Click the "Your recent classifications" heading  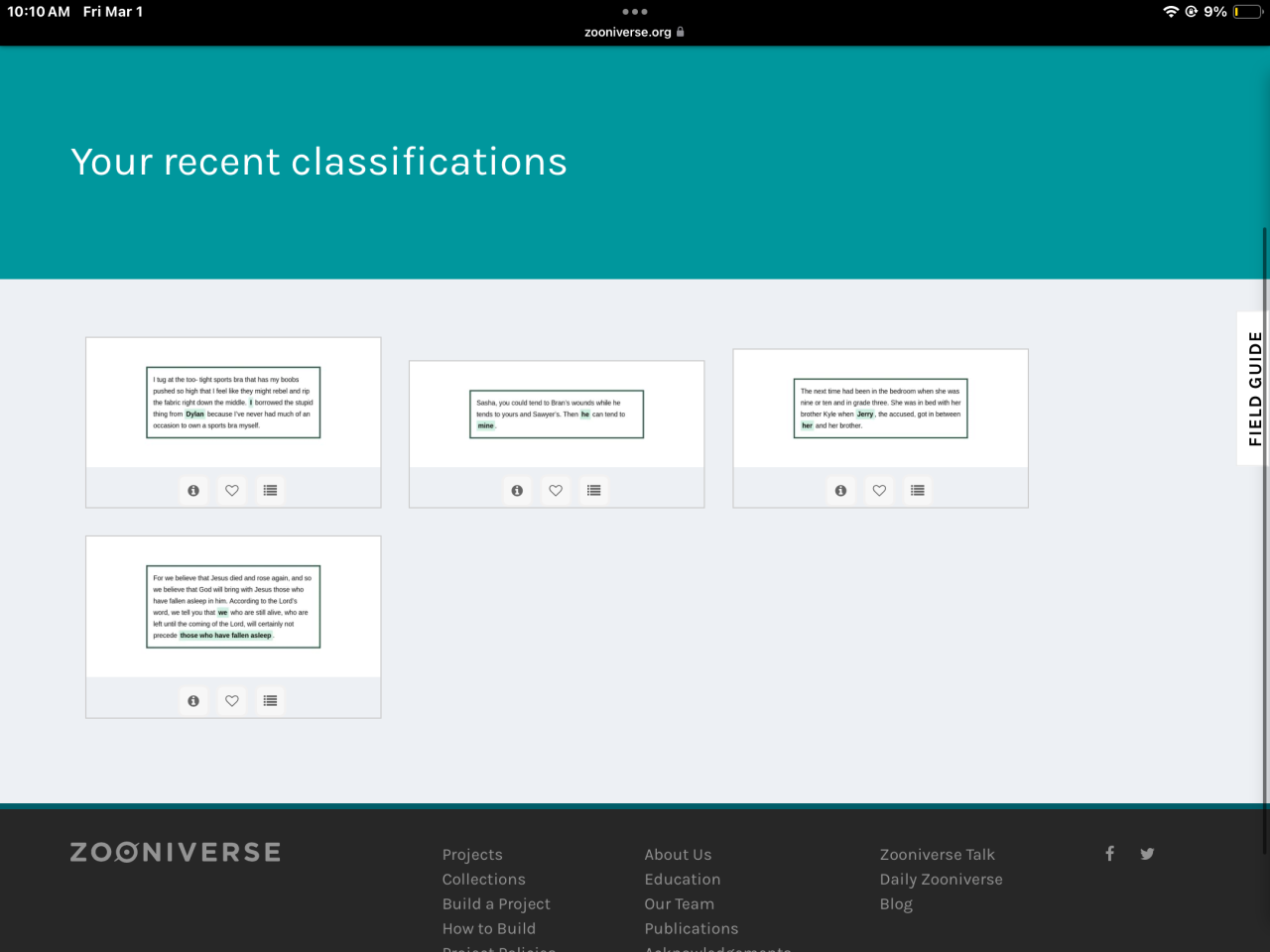point(319,162)
